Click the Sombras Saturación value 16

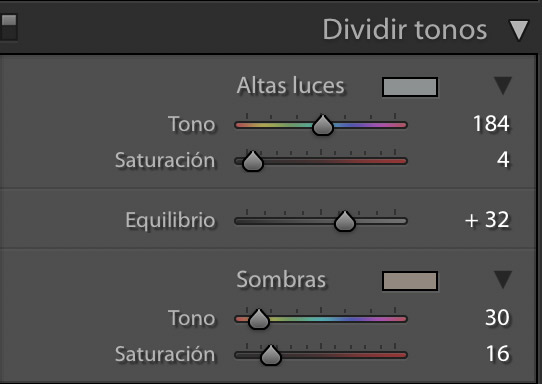498,354
